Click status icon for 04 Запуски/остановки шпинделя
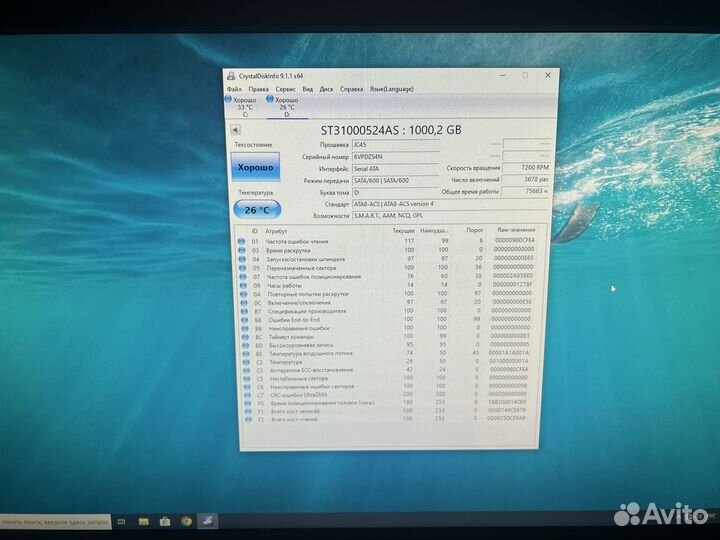The width and height of the screenshot is (720, 540). pyautogui.click(x=242, y=259)
